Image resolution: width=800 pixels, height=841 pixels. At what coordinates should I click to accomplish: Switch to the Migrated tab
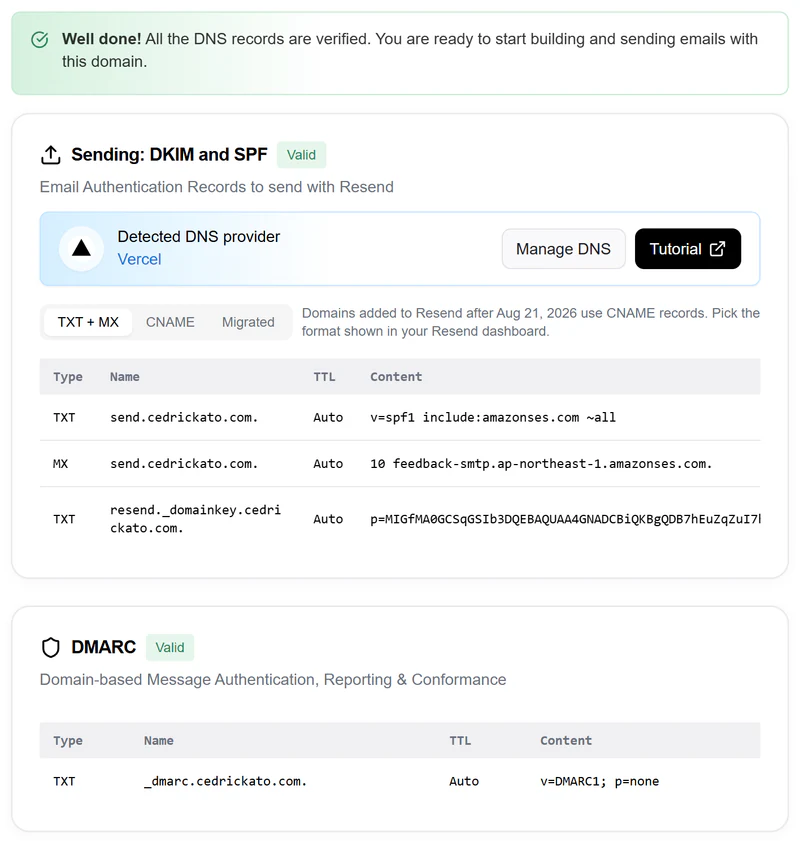click(x=248, y=322)
